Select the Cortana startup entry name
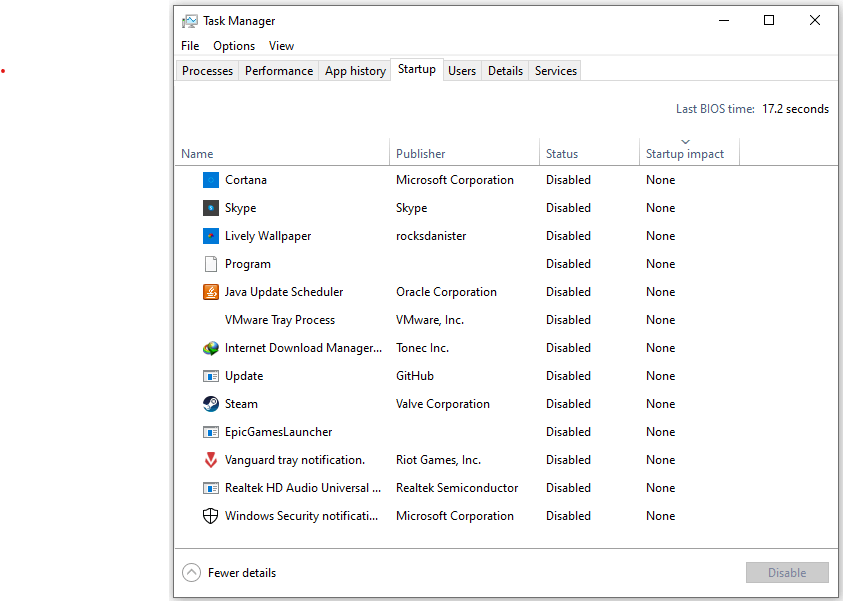The width and height of the screenshot is (843, 601). click(x=246, y=180)
